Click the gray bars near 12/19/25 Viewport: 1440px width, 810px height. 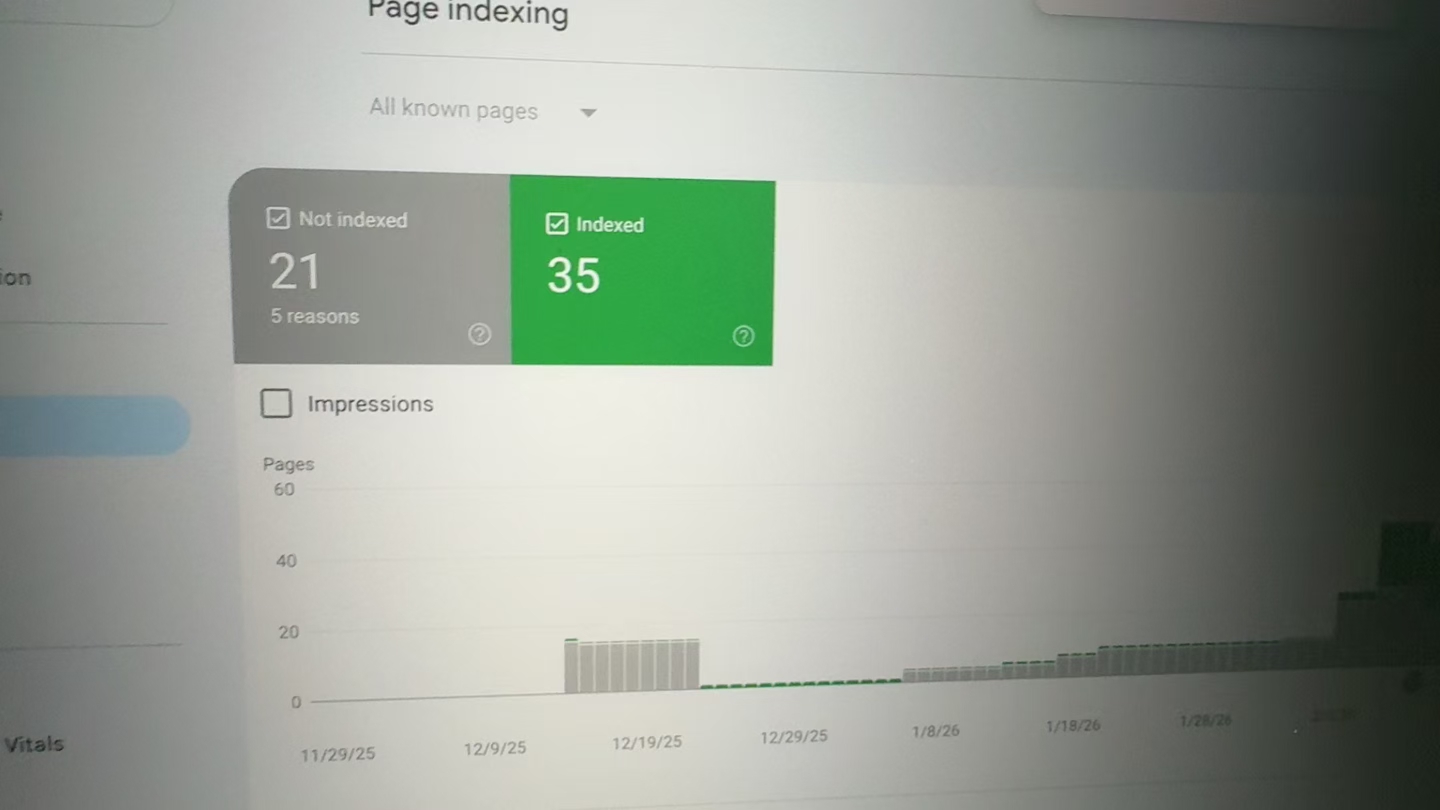point(631,666)
